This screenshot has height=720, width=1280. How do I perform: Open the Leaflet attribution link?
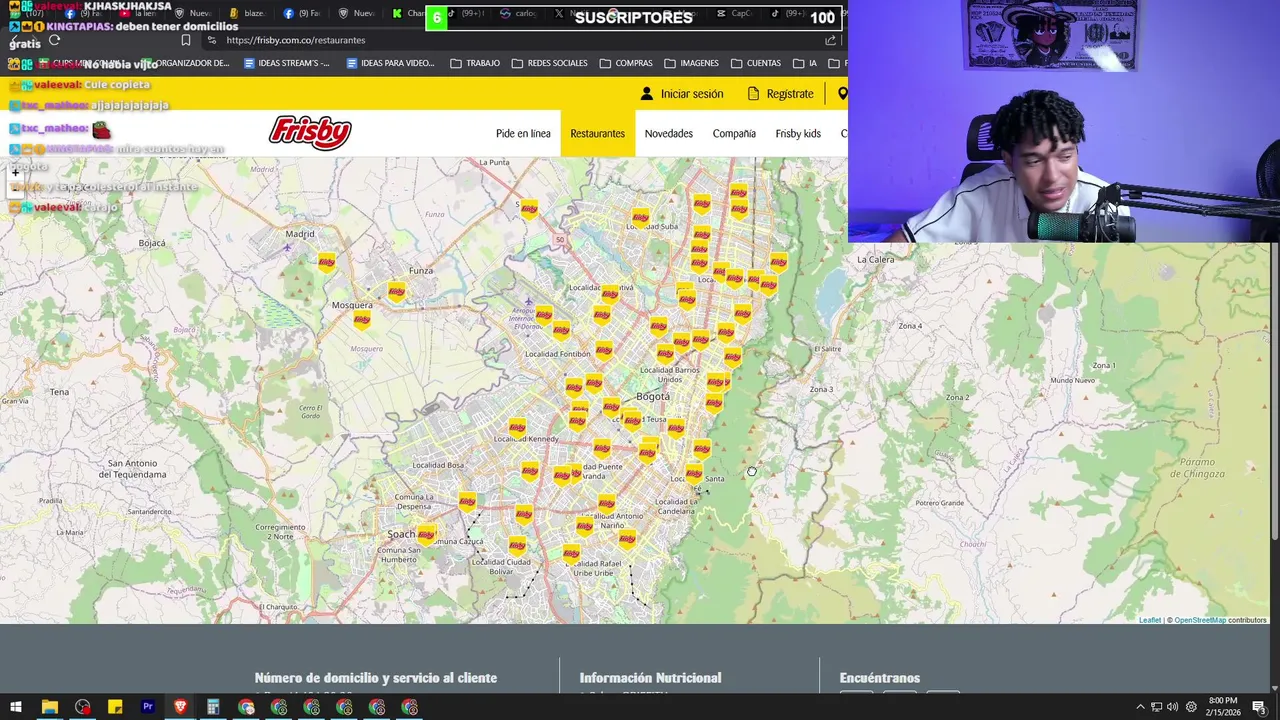1150,620
